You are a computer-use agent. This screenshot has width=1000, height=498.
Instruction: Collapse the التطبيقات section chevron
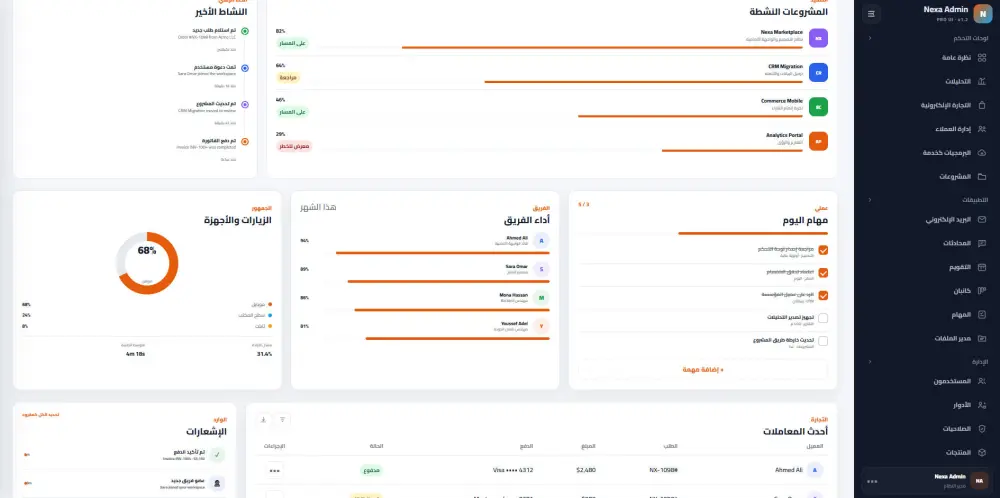click(870, 200)
